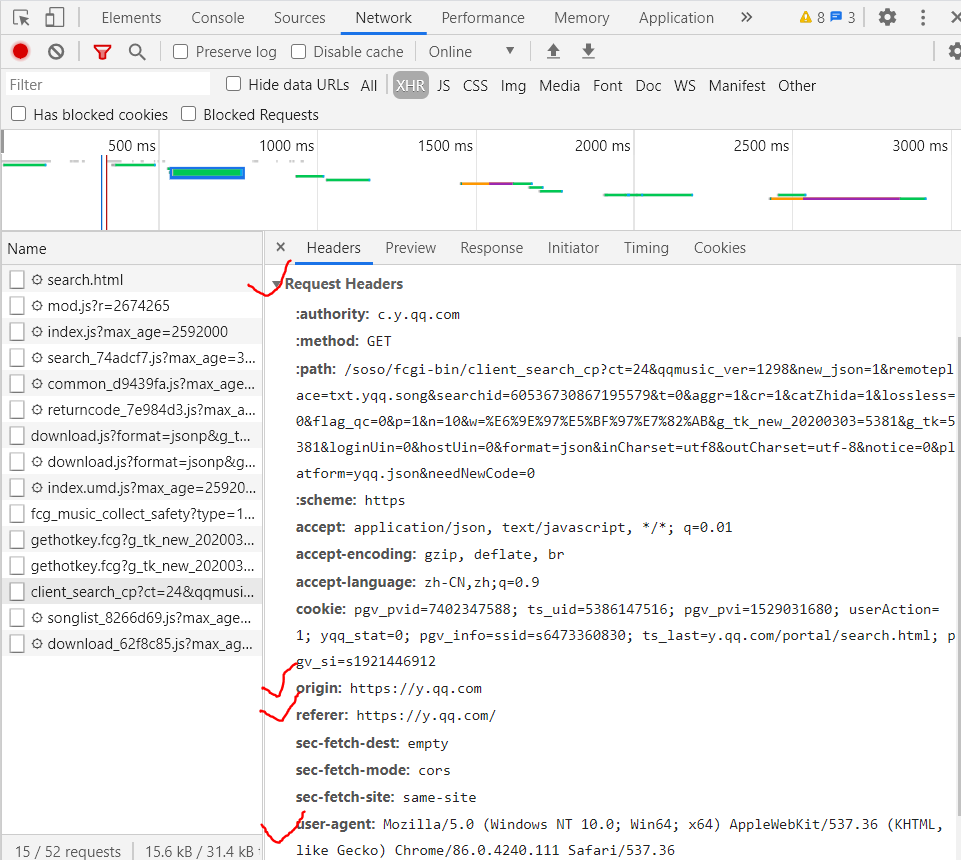
Task: Open the Preview tab of the request
Action: (411, 248)
